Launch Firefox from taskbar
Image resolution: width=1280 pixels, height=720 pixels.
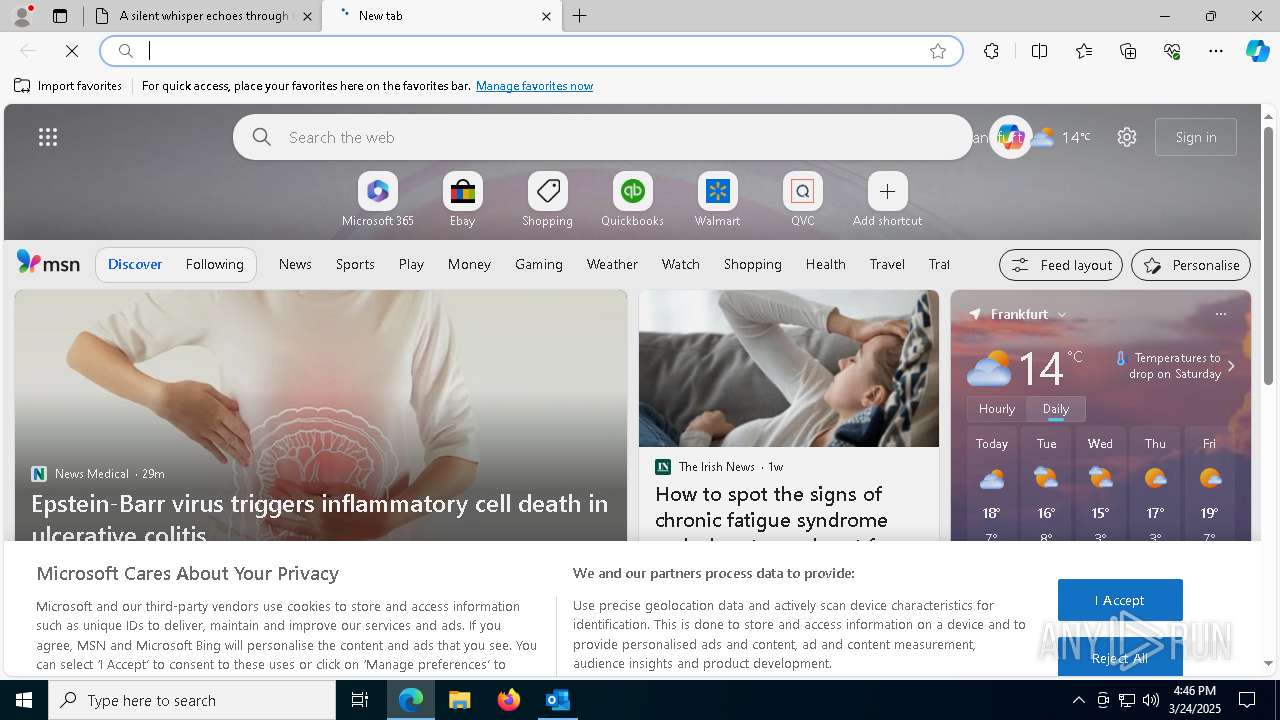[x=509, y=700]
